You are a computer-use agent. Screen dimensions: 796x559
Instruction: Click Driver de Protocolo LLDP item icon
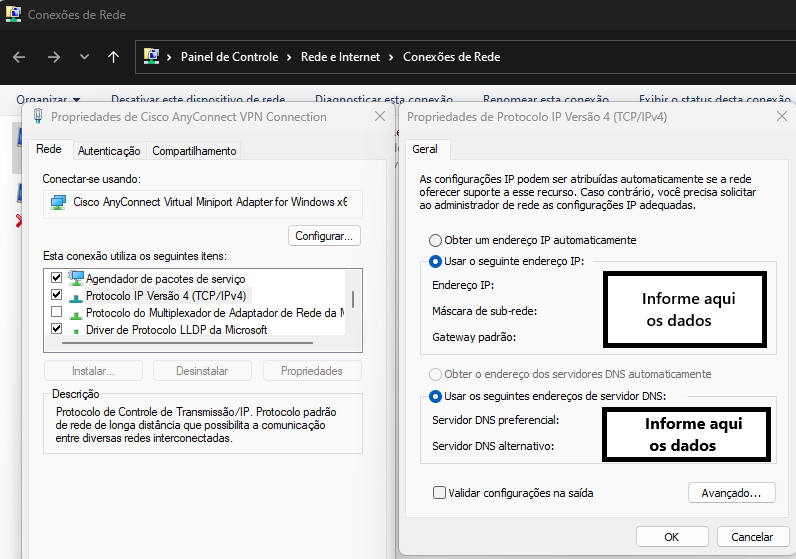tap(76, 331)
